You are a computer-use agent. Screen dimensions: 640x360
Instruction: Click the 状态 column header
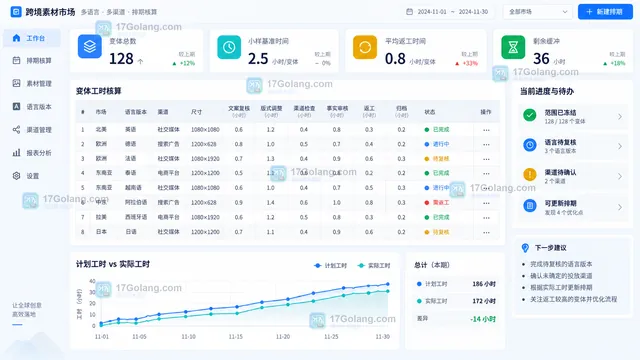429,112
